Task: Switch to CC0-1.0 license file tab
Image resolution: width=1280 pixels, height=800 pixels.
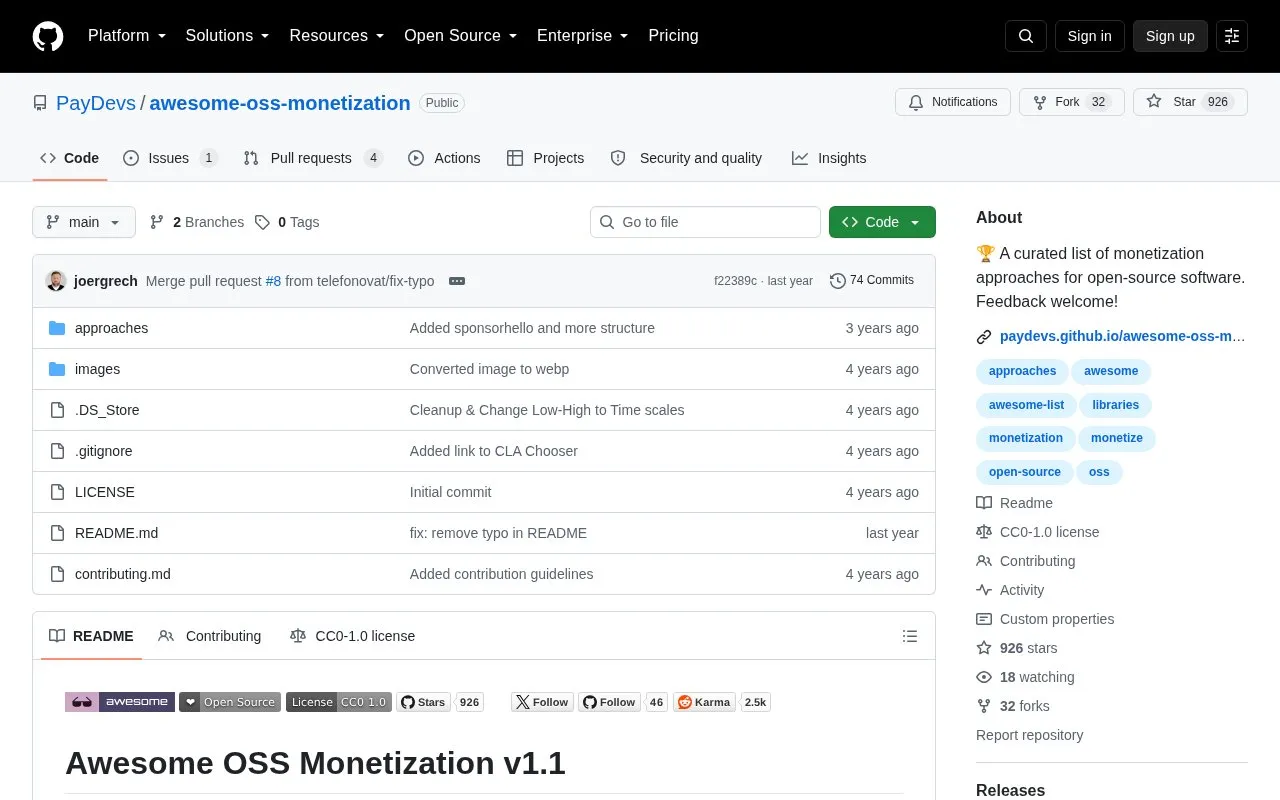Action: pos(352,636)
